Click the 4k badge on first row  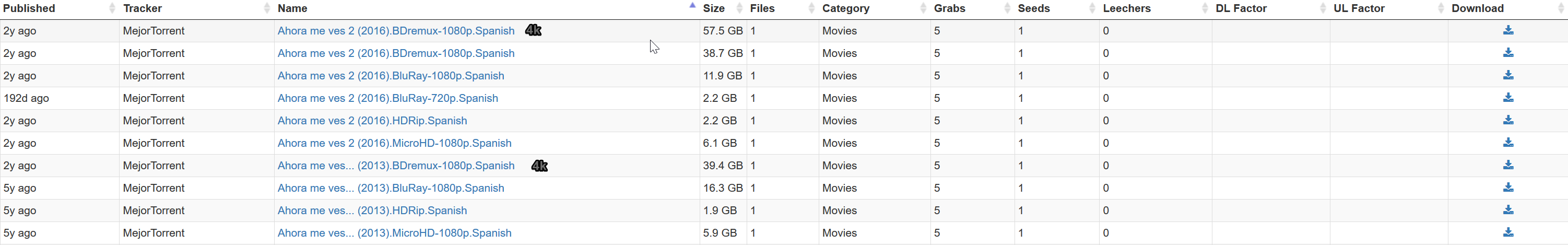[x=533, y=30]
